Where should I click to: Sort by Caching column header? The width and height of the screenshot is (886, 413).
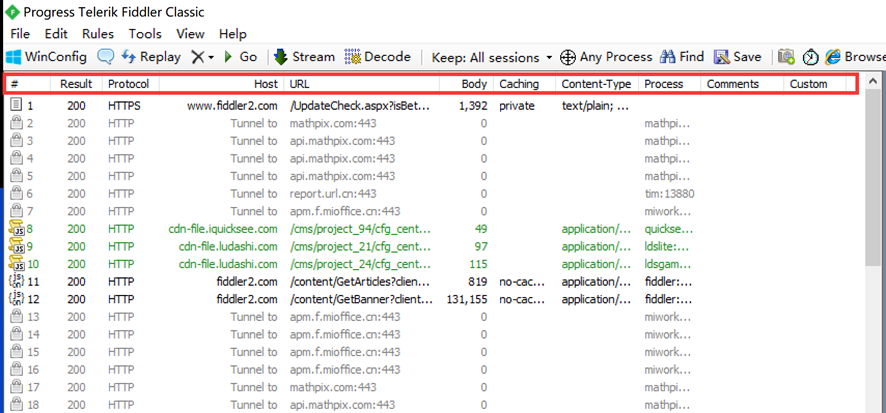[524, 84]
